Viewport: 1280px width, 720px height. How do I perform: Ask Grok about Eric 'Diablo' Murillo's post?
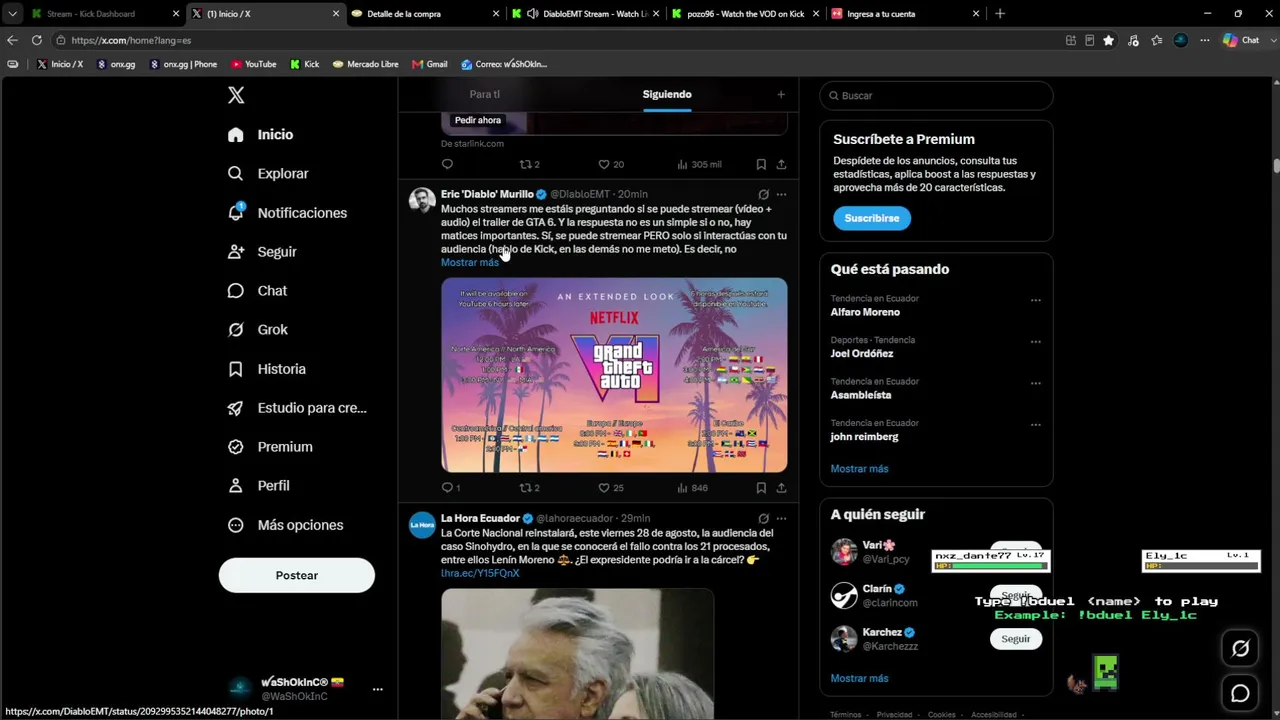763,194
